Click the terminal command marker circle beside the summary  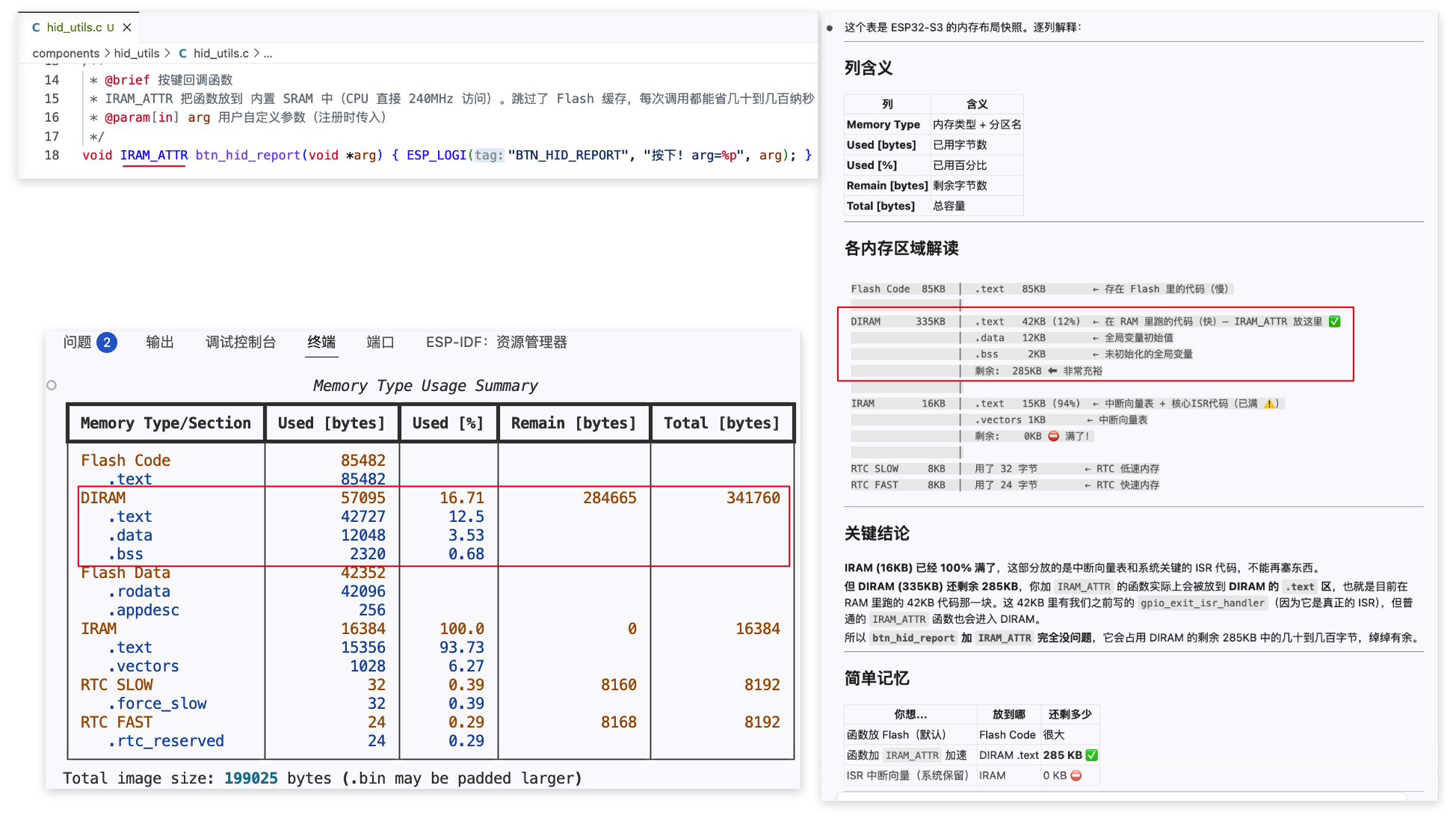coord(52,385)
